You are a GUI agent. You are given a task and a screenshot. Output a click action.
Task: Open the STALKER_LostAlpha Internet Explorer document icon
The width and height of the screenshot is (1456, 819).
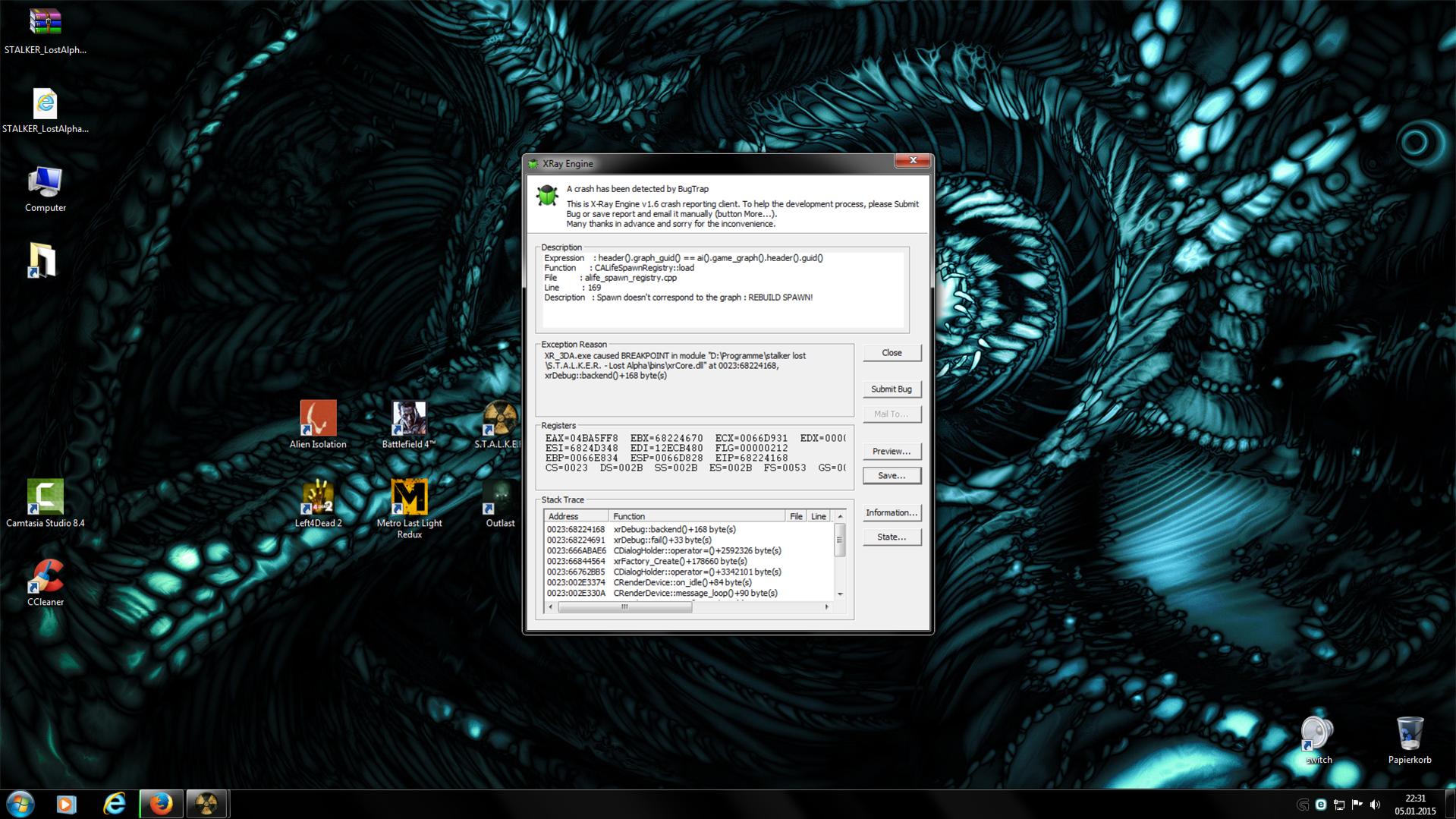coord(46,111)
